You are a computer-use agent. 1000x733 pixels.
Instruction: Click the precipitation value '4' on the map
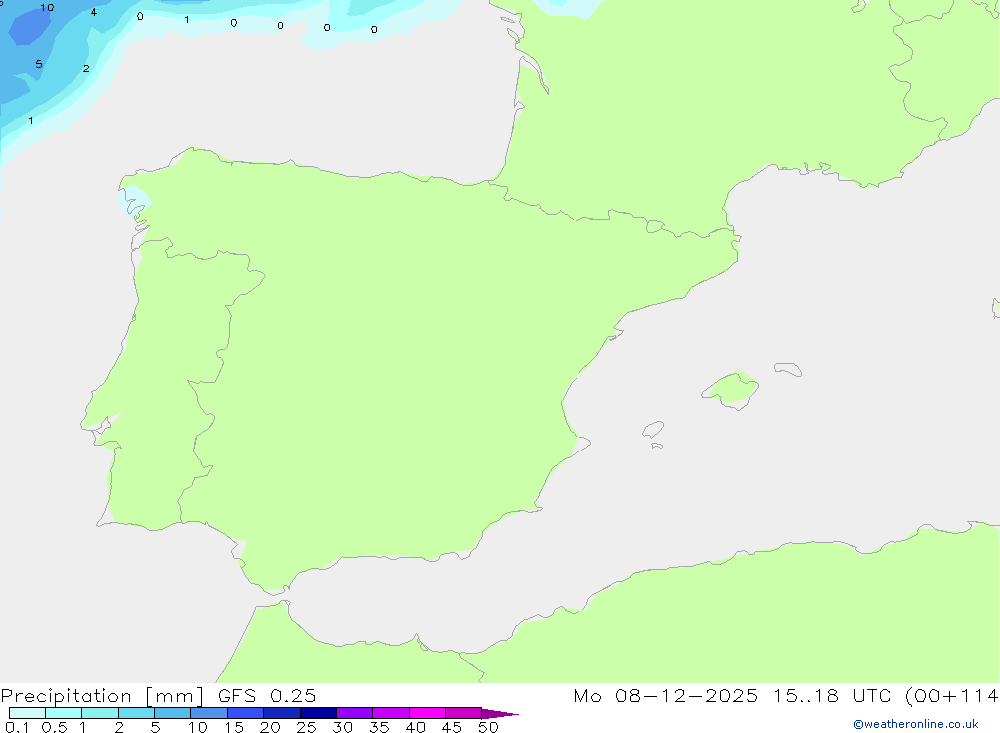[x=94, y=12]
